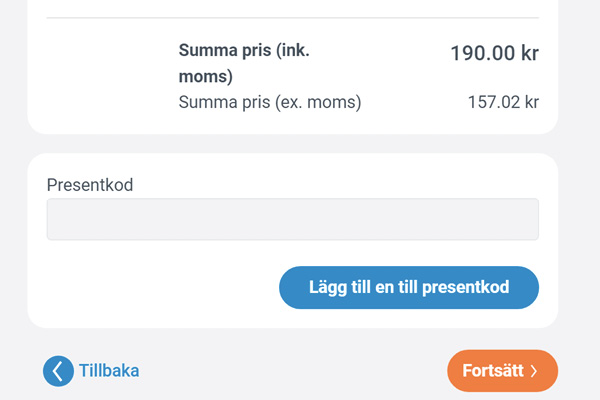Click the 190.00 kr total amount
600x400 pixels.
pyautogui.click(x=494, y=53)
